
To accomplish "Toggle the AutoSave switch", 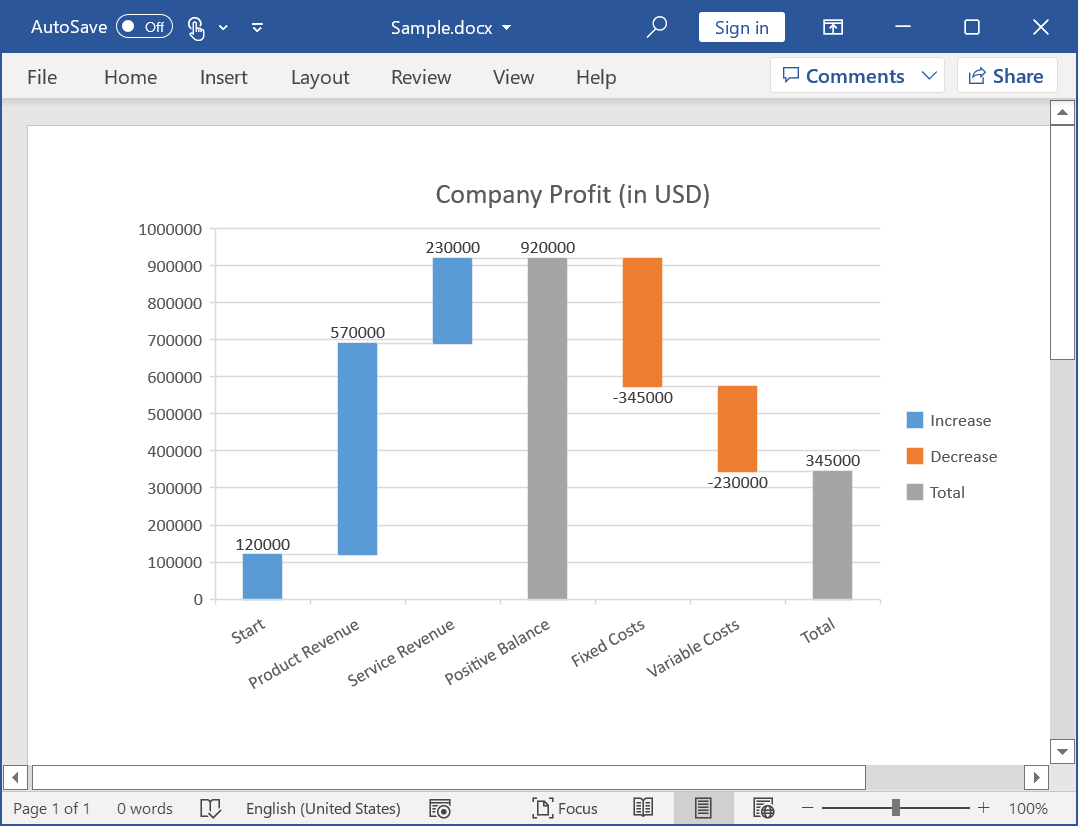I will (144, 27).
